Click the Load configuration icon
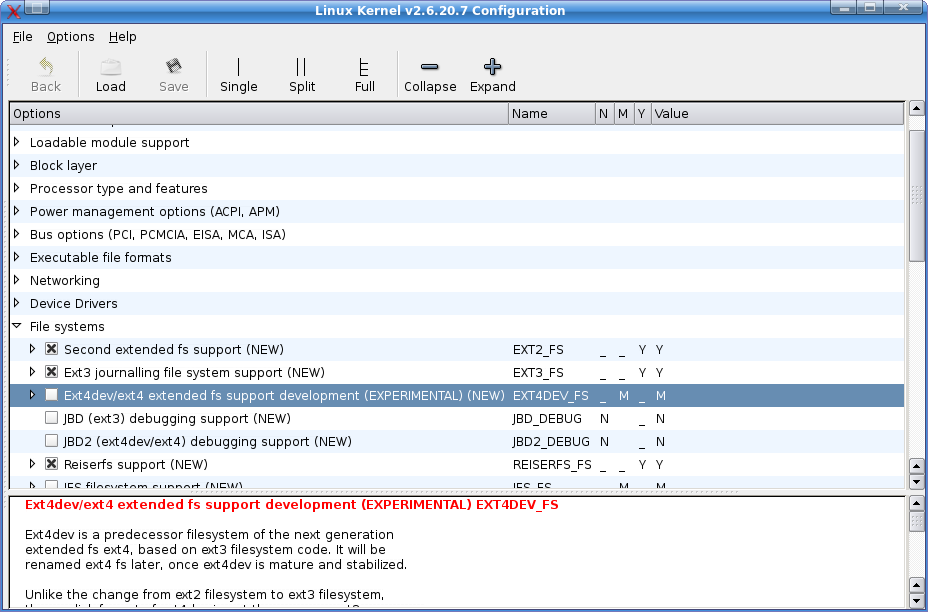 pyautogui.click(x=110, y=67)
